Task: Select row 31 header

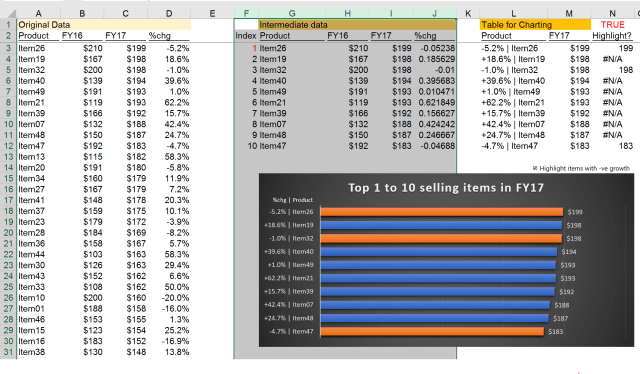Action: coord(8,352)
